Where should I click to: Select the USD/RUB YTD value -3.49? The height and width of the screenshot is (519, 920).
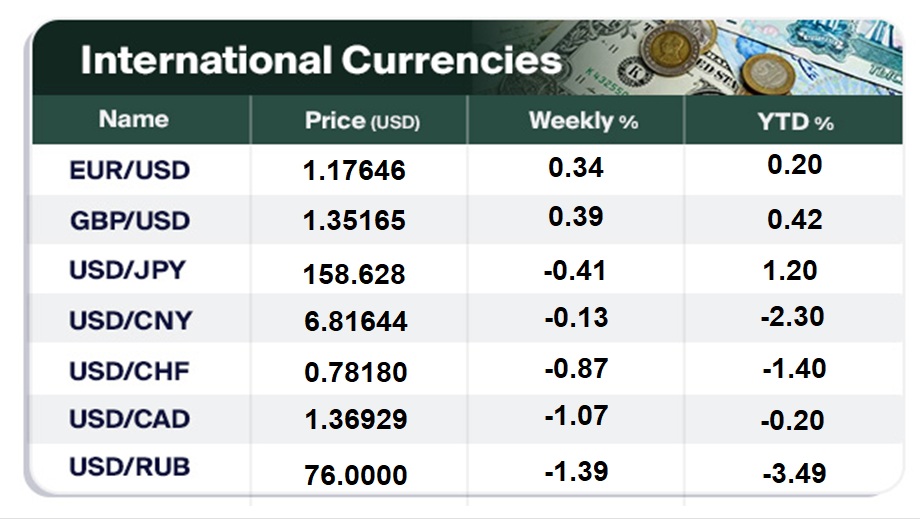pyautogui.click(x=793, y=471)
